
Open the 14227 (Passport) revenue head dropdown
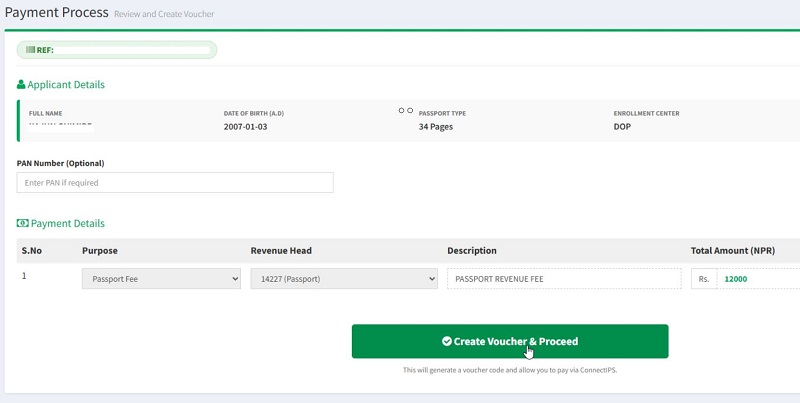pyautogui.click(x=344, y=279)
